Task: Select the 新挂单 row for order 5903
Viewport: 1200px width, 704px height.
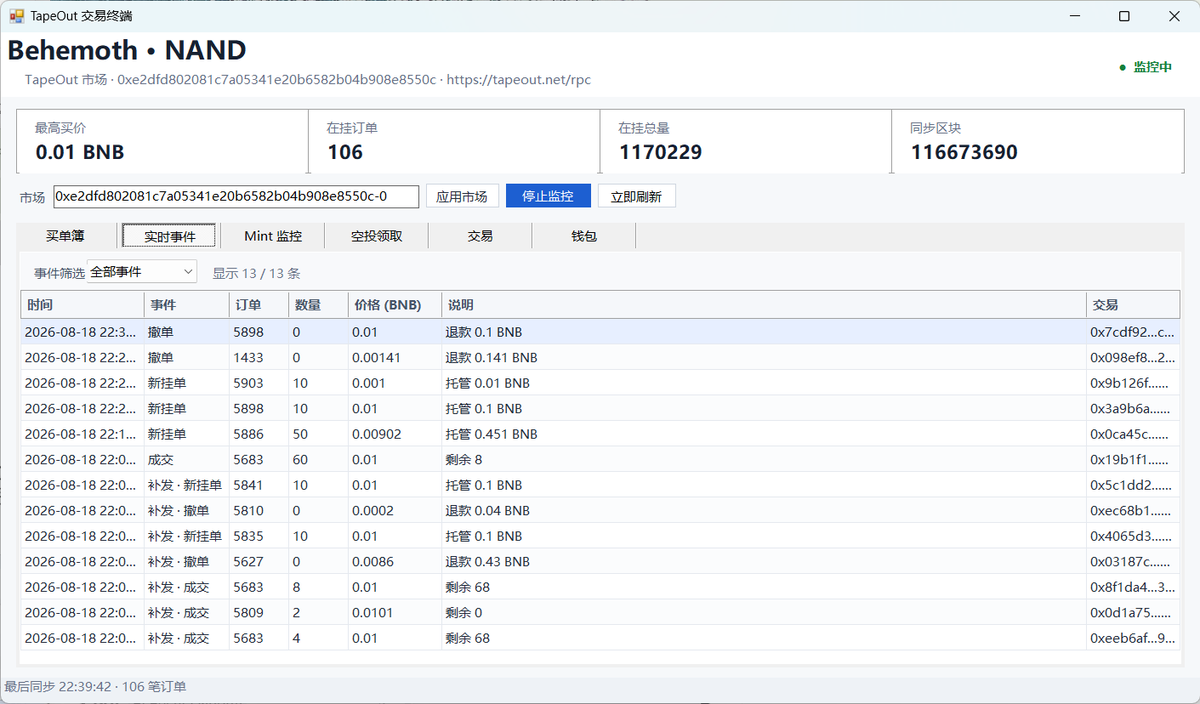Action: (x=600, y=383)
